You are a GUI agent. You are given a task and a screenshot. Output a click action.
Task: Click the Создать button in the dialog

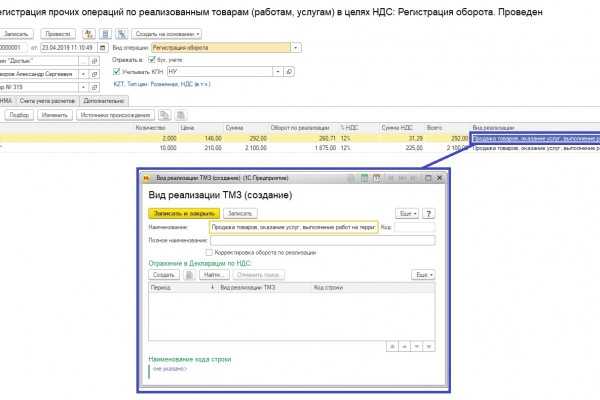coord(164,275)
